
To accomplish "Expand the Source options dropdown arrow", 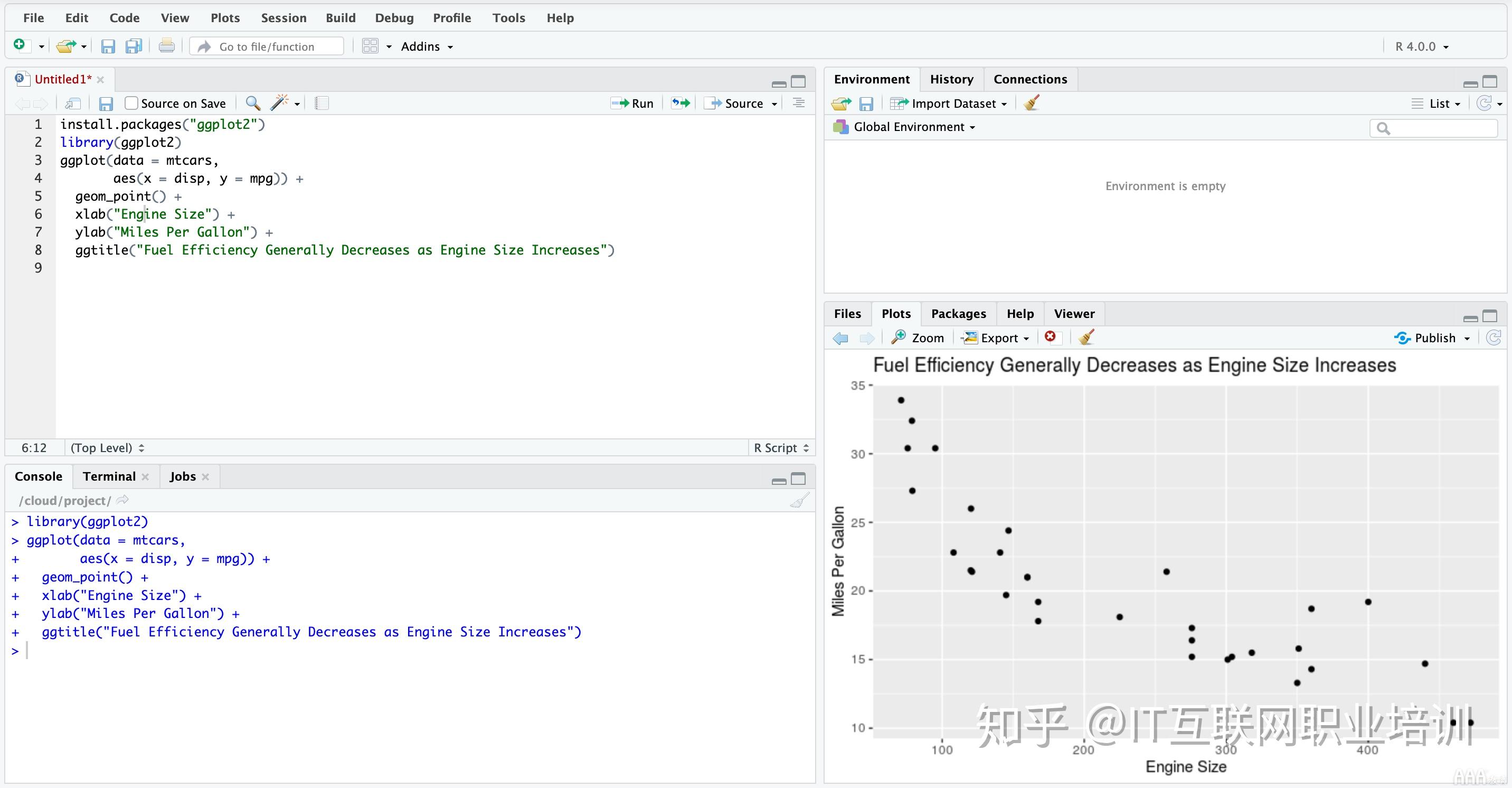I will (x=774, y=104).
